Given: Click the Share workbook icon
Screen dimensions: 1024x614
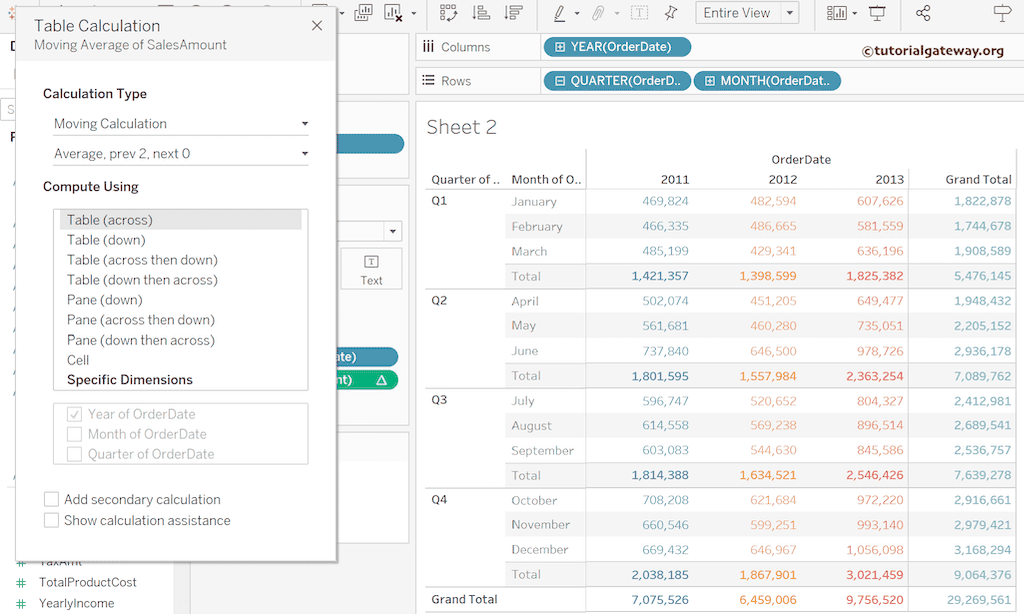Looking at the screenshot, I should click(x=923, y=13).
